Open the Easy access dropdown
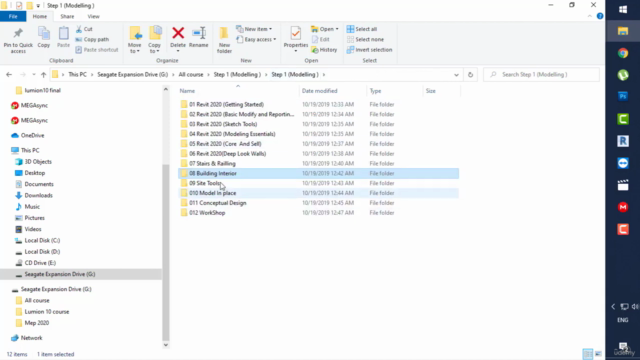Image resolution: width=640 pixels, height=360 pixels. 256,39
